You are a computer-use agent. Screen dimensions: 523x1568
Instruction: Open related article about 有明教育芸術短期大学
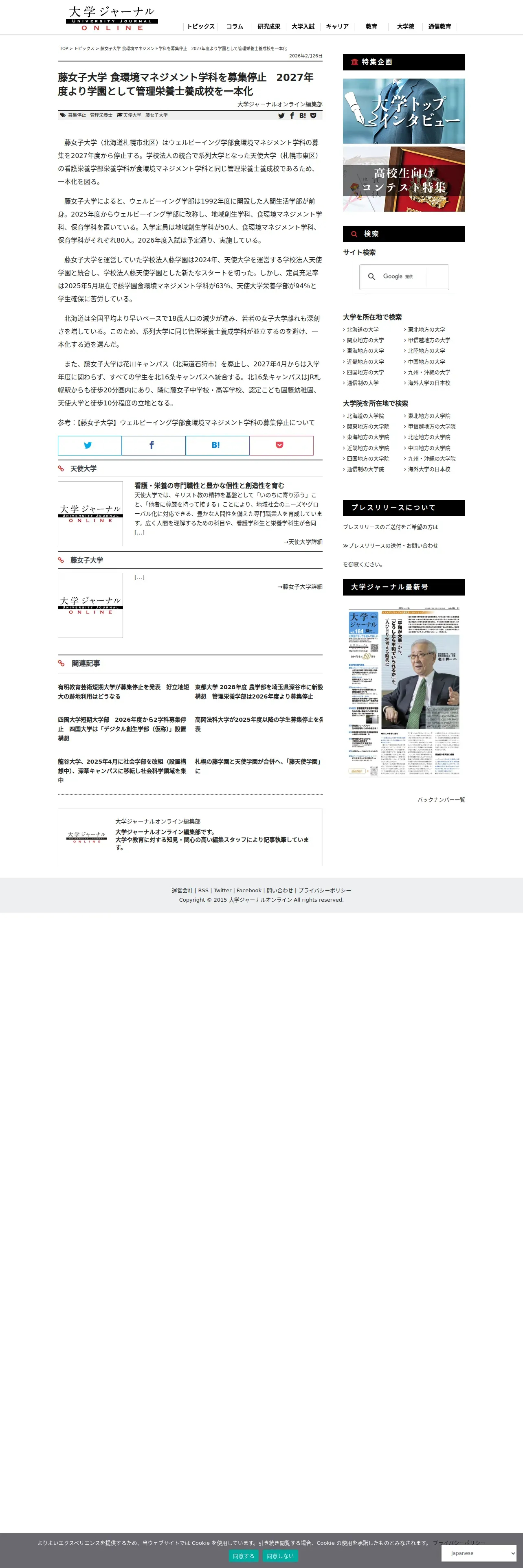(x=123, y=692)
